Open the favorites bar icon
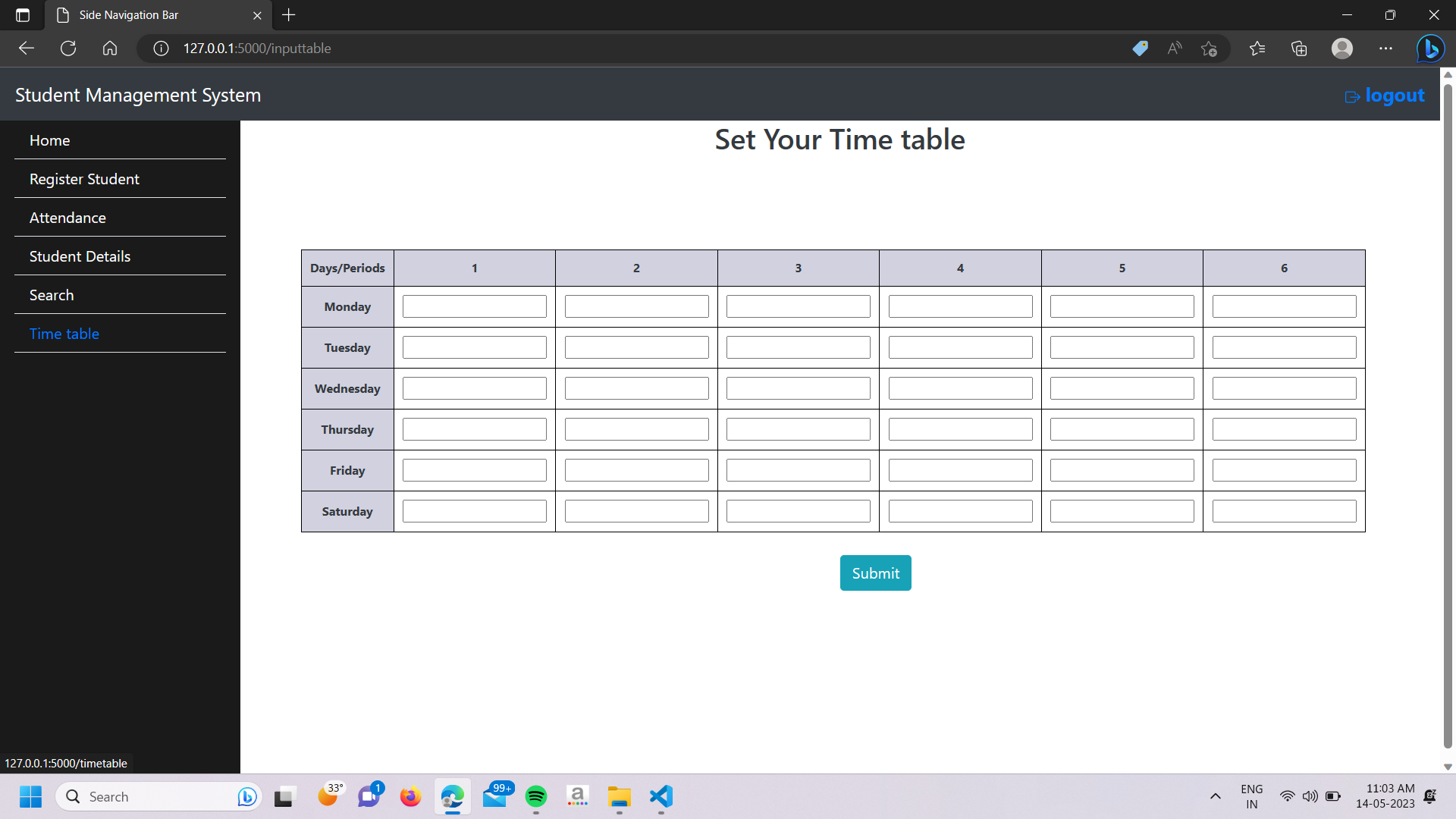The width and height of the screenshot is (1456, 819). pos(1257,48)
